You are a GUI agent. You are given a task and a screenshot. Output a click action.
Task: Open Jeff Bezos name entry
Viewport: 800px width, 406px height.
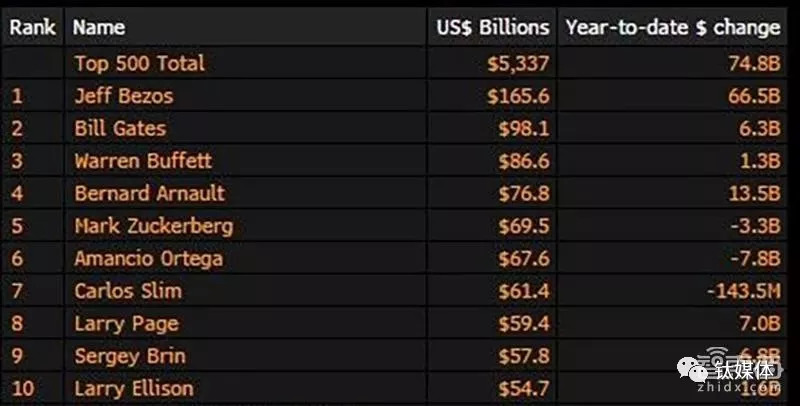coord(123,96)
